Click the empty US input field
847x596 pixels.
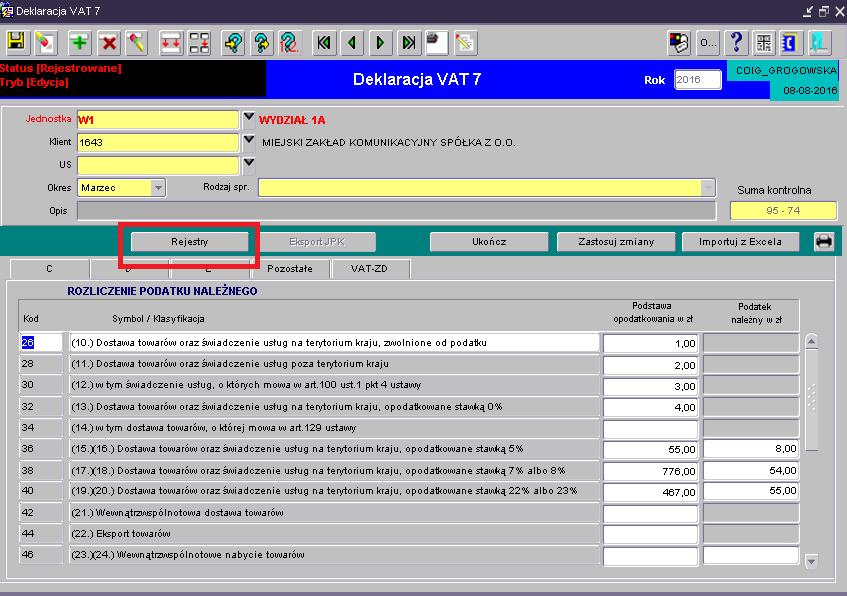coord(158,165)
